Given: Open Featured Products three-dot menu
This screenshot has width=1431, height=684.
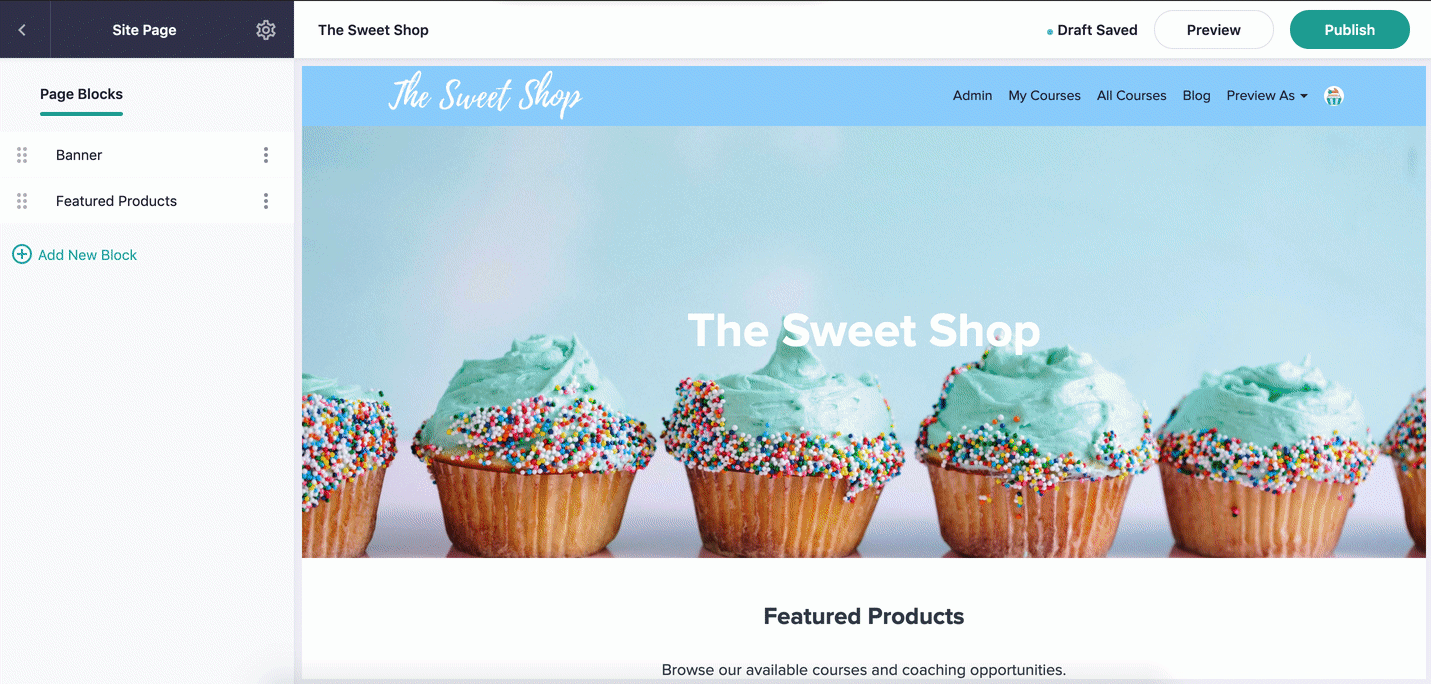Looking at the screenshot, I should (x=266, y=201).
